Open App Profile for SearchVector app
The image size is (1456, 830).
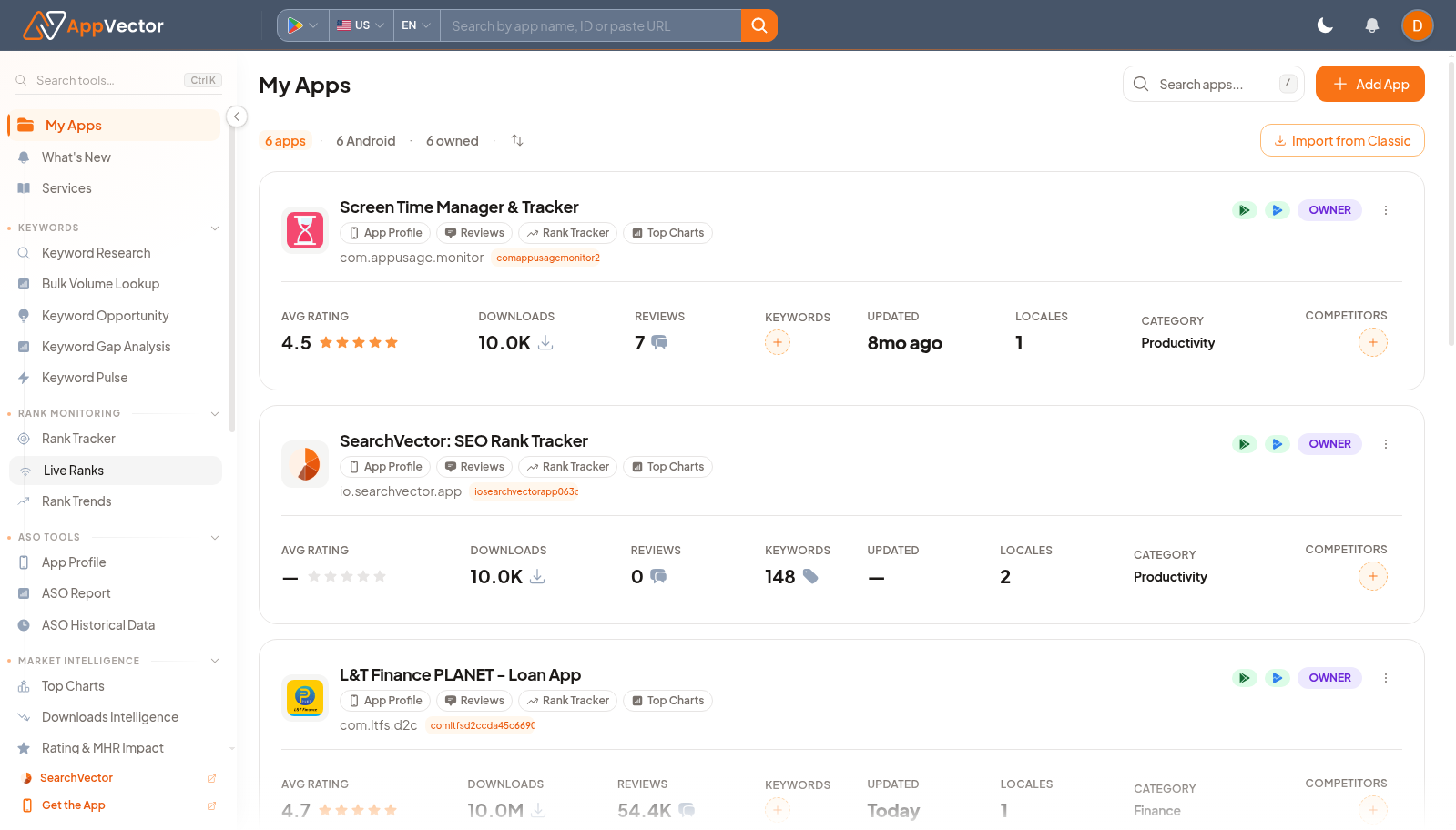386,467
